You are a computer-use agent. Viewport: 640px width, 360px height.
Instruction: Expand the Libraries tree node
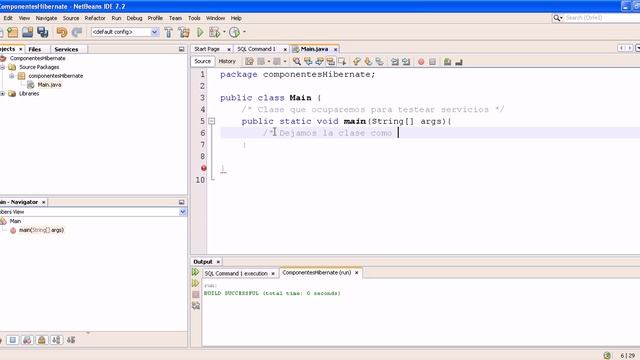(2, 93)
